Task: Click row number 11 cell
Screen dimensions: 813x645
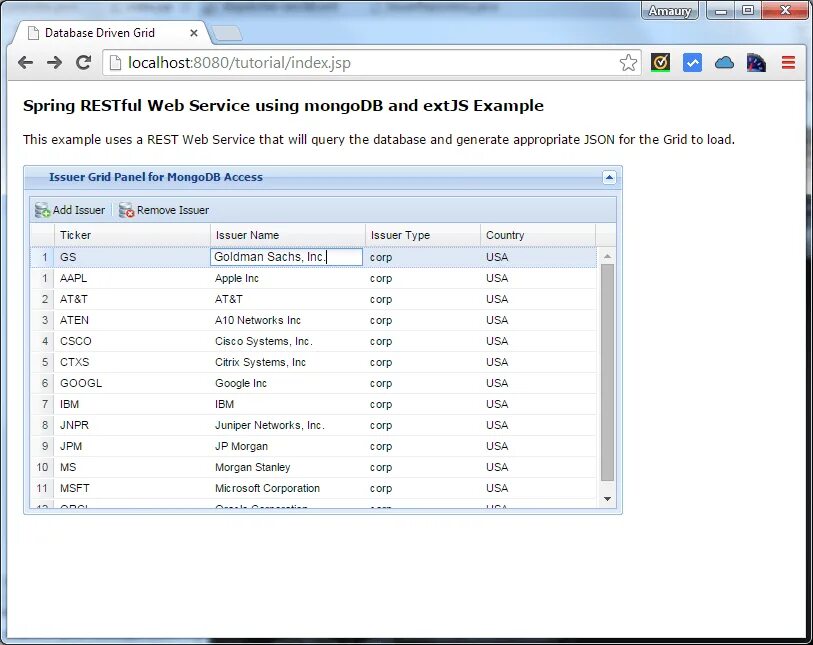Action: (x=42, y=488)
